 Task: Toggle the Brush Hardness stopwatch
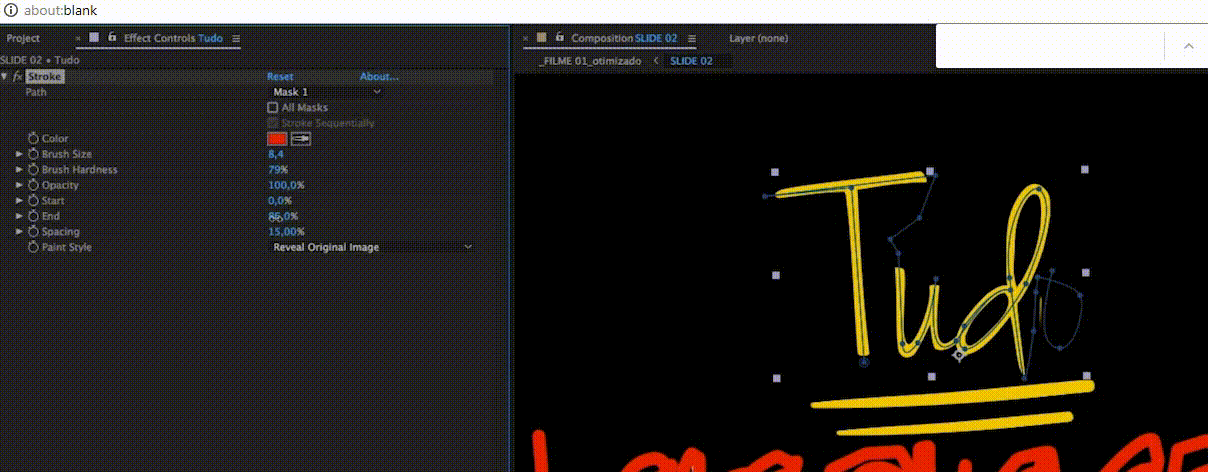pyautogui.click(x=33, y=170)
